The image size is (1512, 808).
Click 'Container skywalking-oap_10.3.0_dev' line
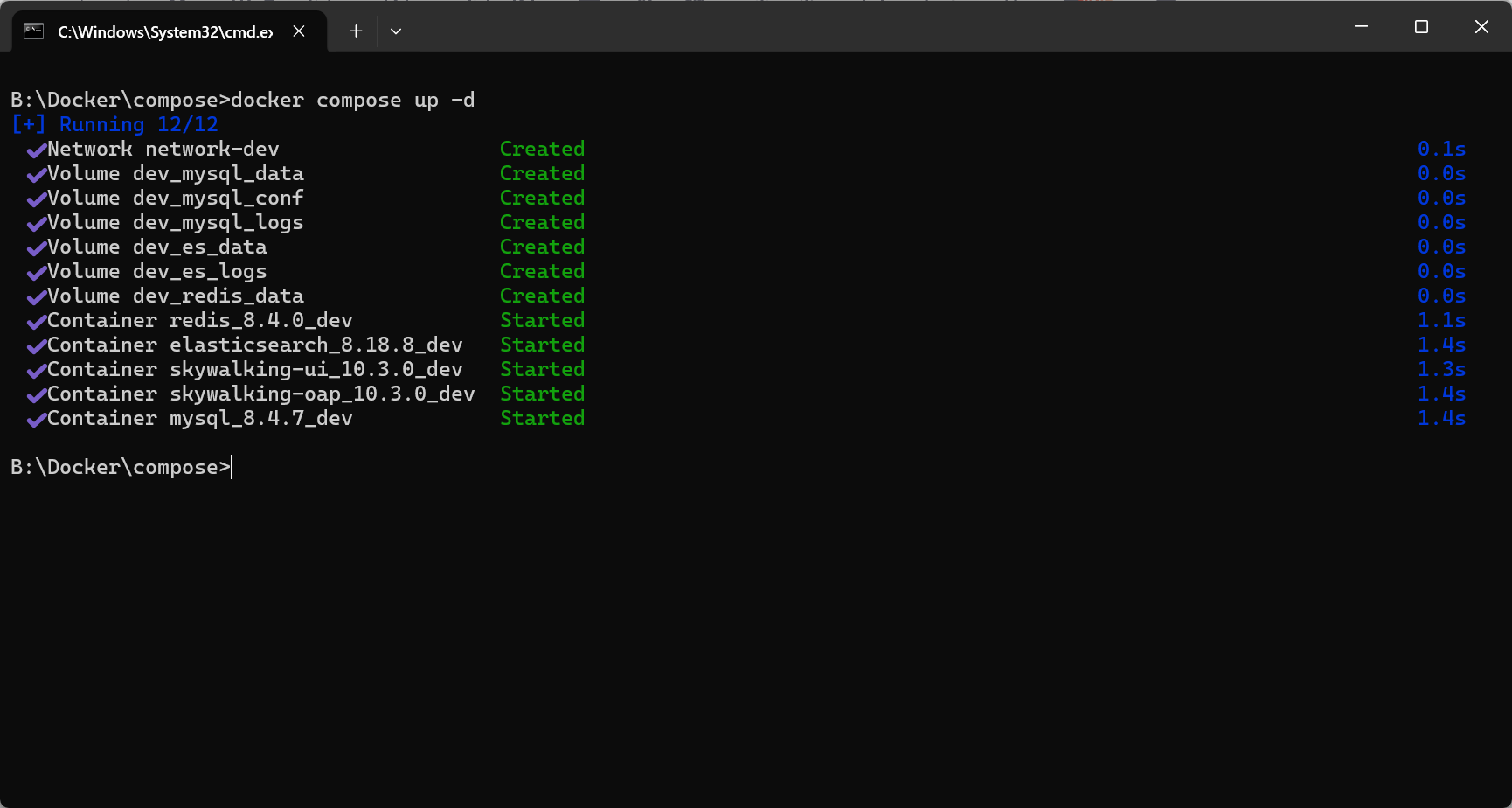click(x=261, y=394)
